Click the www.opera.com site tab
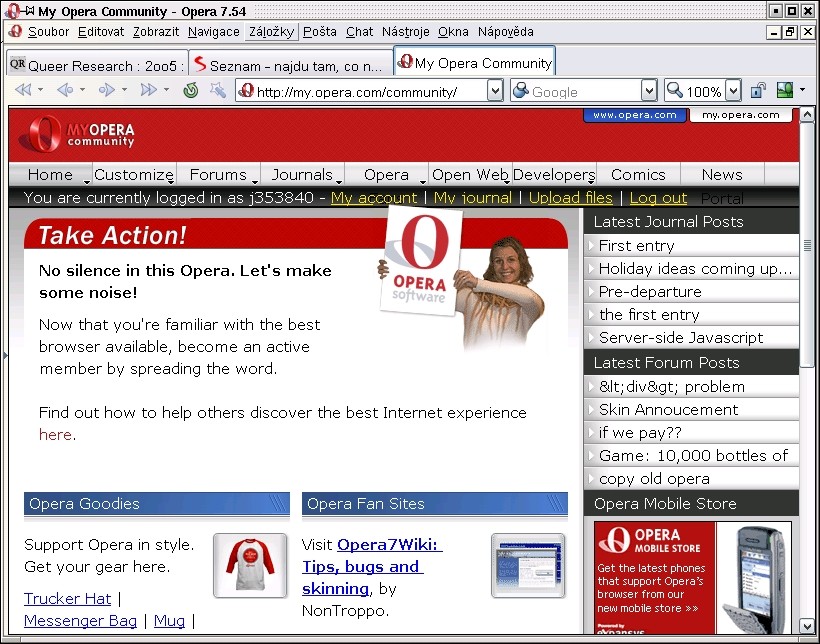 point(634,115)
